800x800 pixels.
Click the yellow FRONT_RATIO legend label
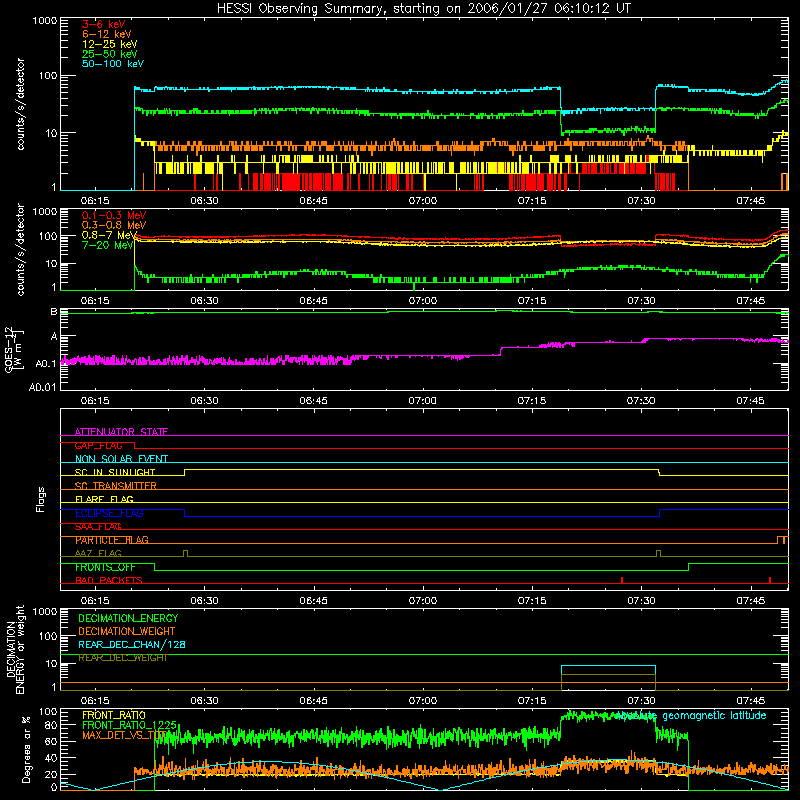pos(114,715)
